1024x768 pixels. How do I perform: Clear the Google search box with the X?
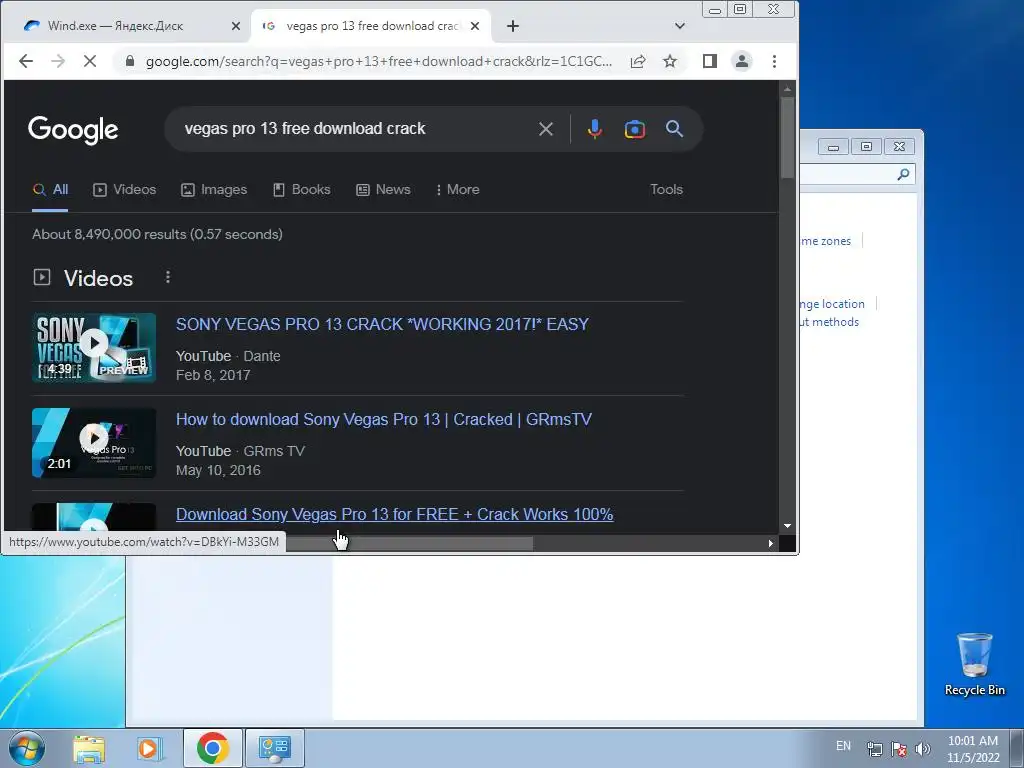click(546, 129)
